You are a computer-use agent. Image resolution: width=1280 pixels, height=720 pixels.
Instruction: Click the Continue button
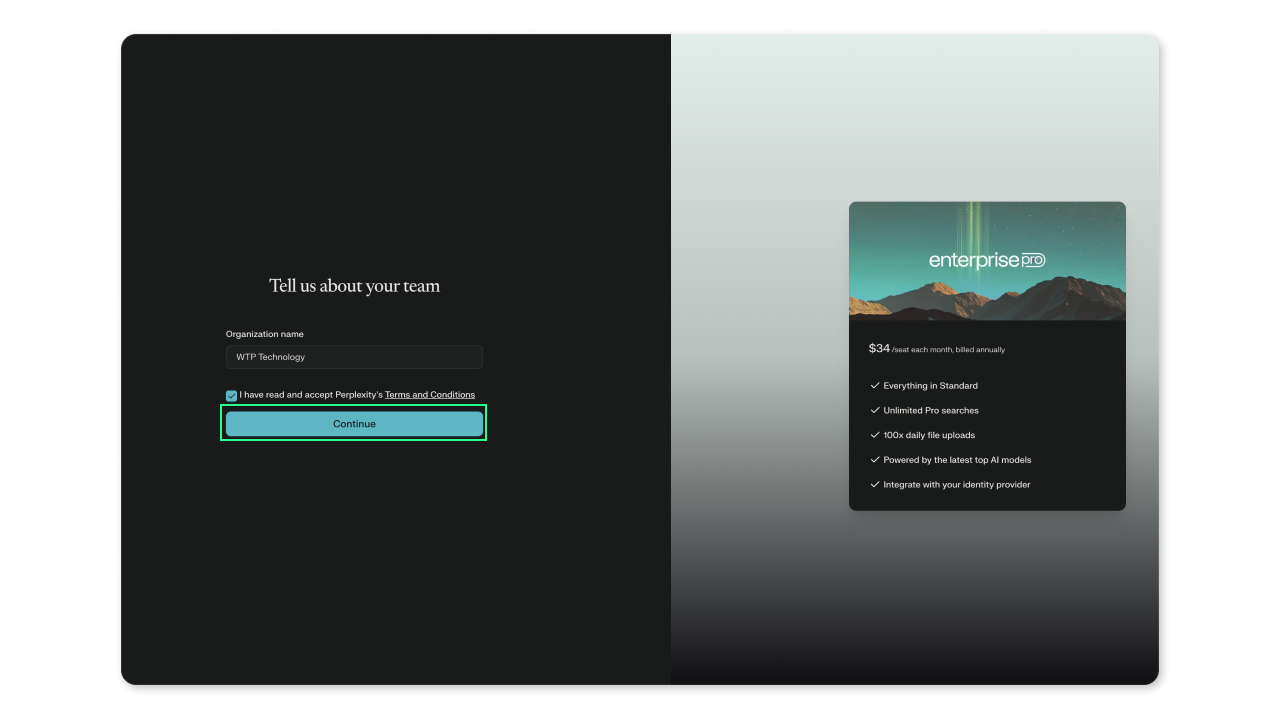tap(354, 424)
